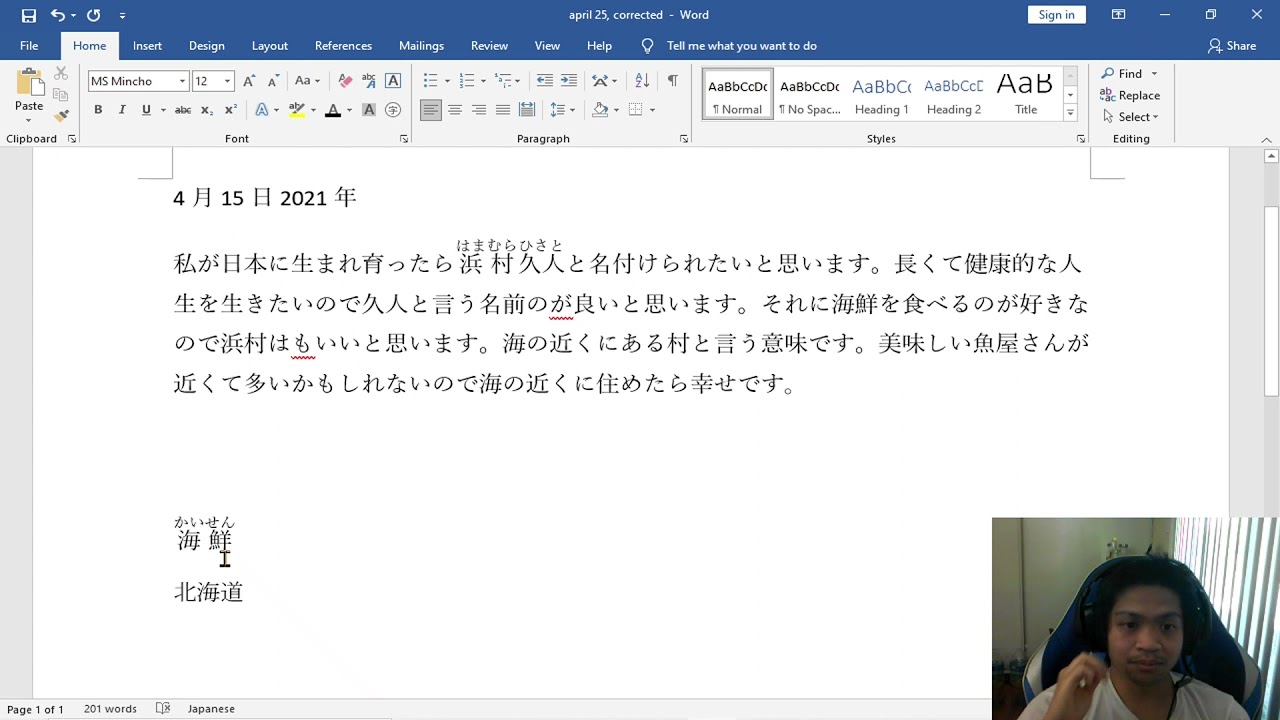This screenshot has width=1280, height=720.
Task: Toggle Bold formatting
Action: click(98, 110)
